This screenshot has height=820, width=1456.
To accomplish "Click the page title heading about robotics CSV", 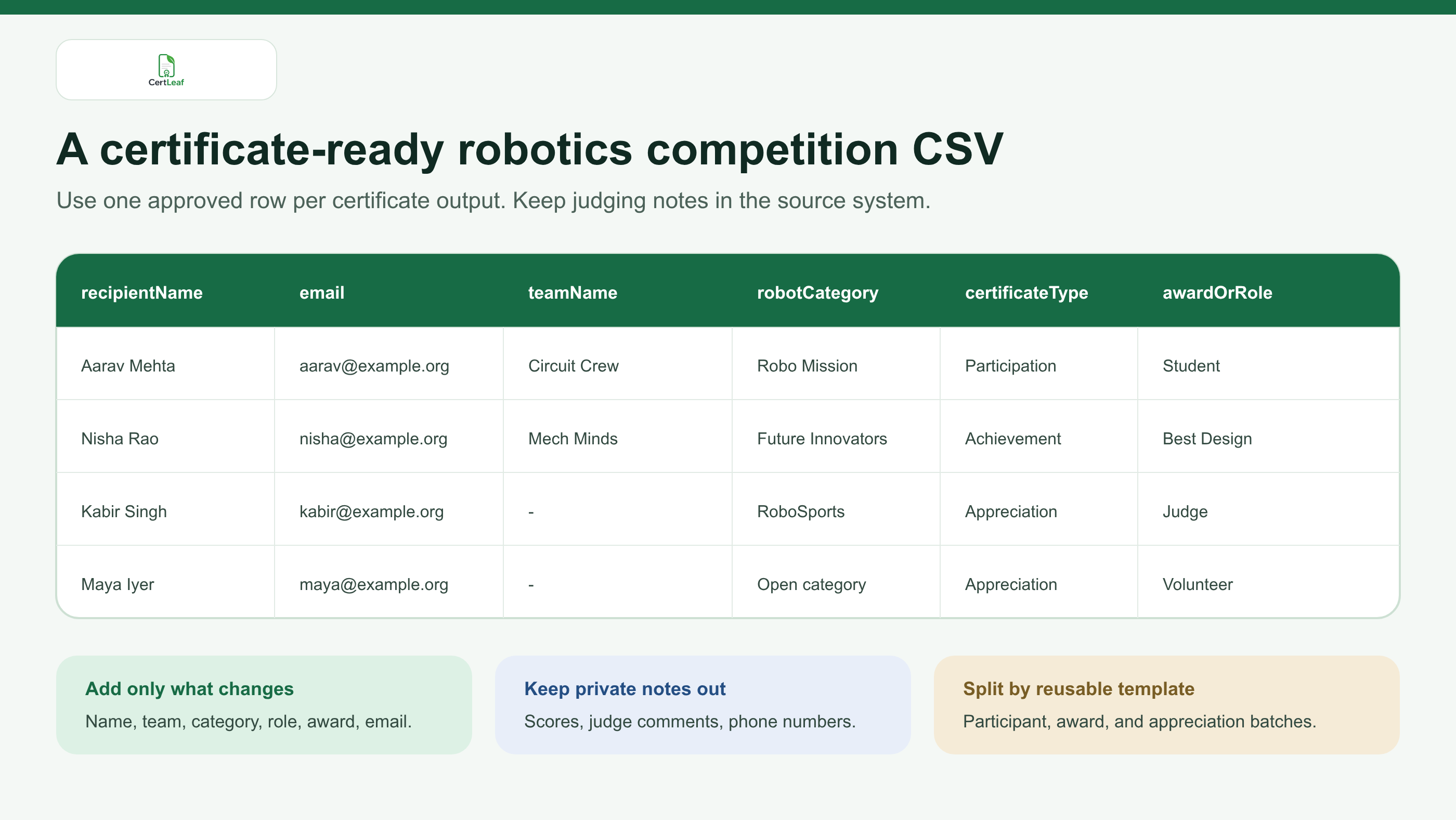I will point(529,149).
